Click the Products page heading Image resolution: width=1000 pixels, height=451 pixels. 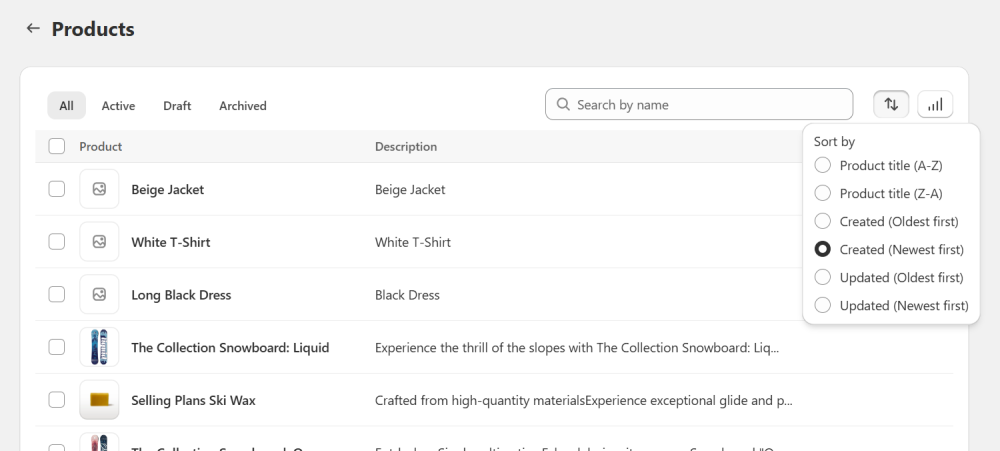pyautogui.click(x=93, y=29)
